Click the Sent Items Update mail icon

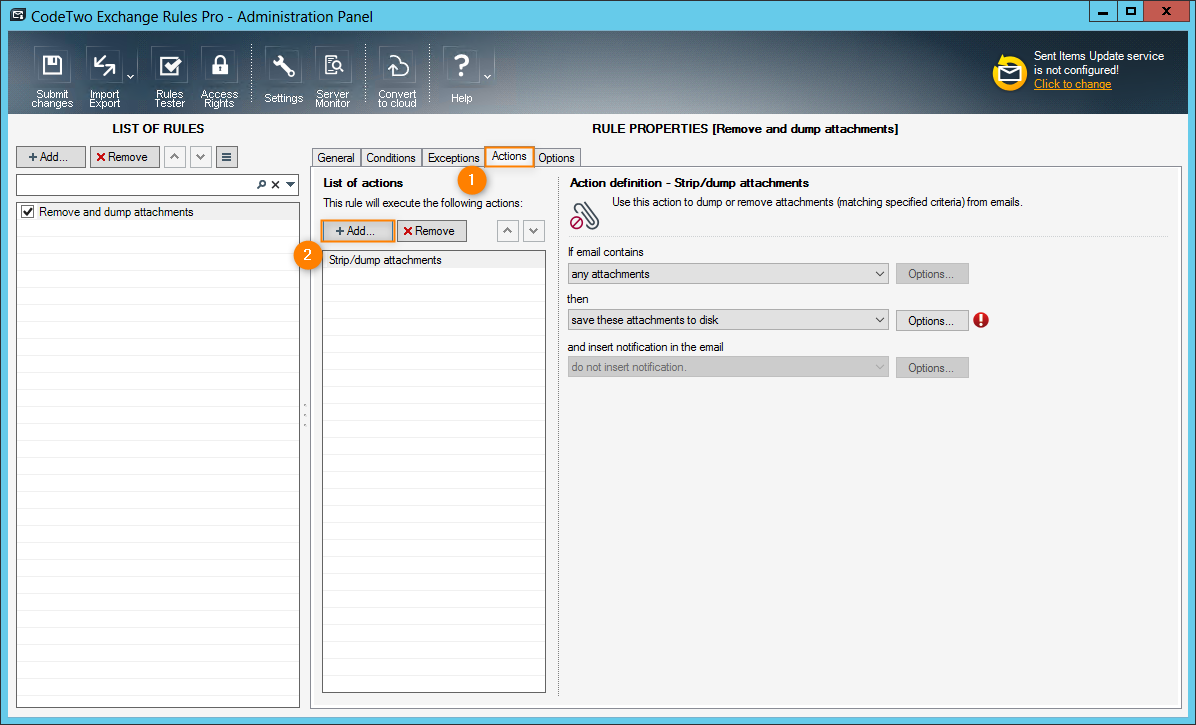coord(1009,72)
